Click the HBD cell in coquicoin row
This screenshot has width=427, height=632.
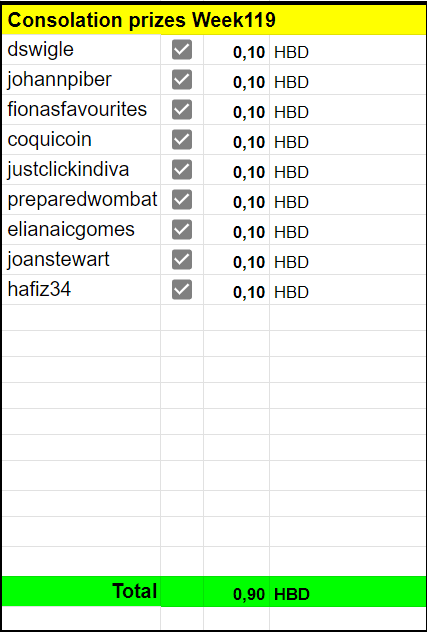(347, 139)
